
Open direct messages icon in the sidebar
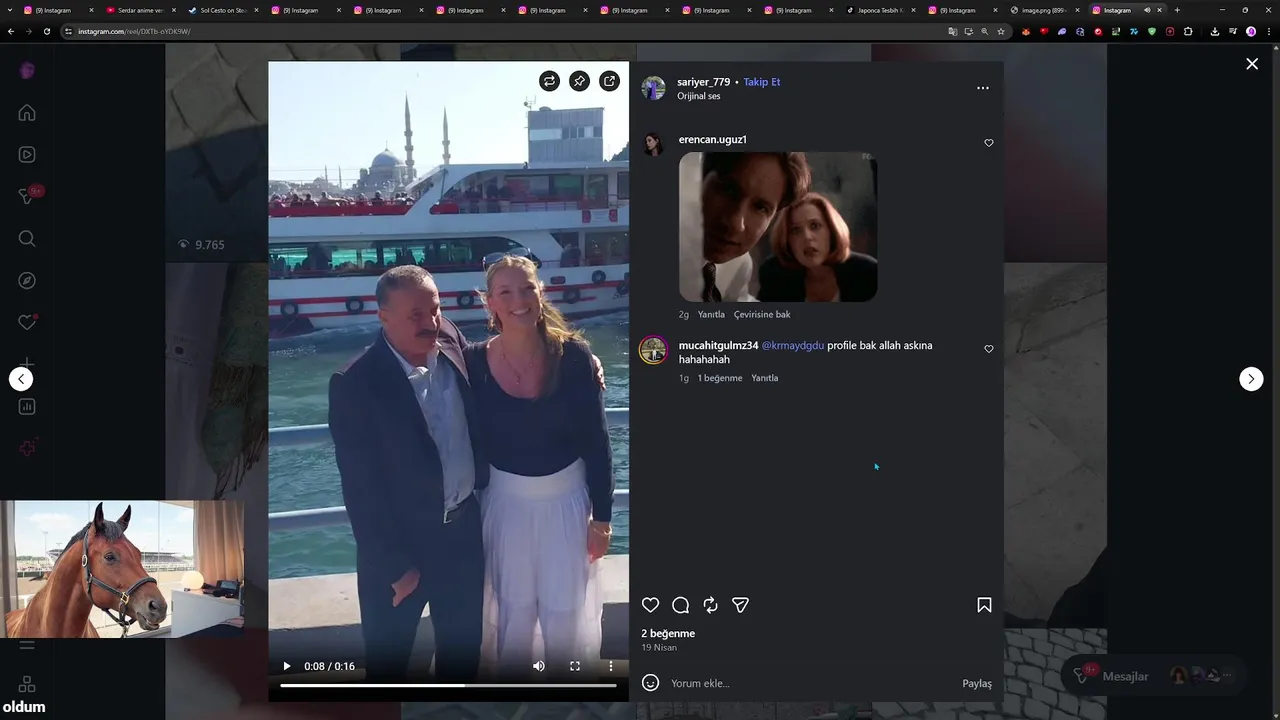[x=27, y=197]
